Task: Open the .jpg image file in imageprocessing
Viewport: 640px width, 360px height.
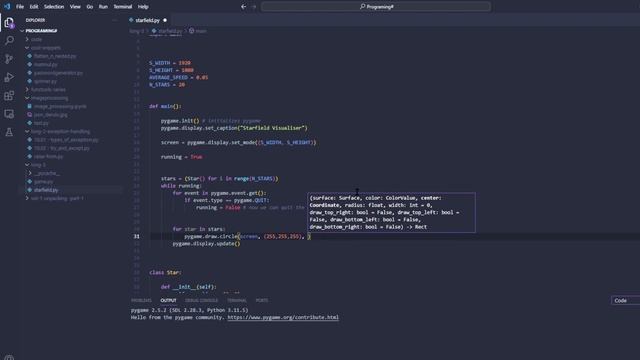Action: [x=51, y=115]
